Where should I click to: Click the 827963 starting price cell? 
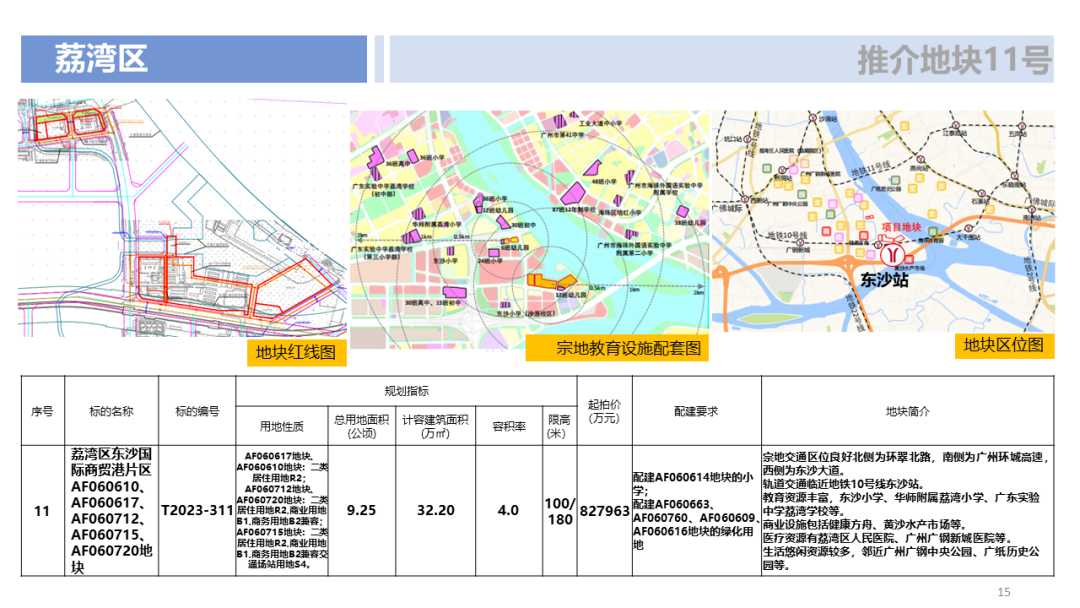pos(604,510)
